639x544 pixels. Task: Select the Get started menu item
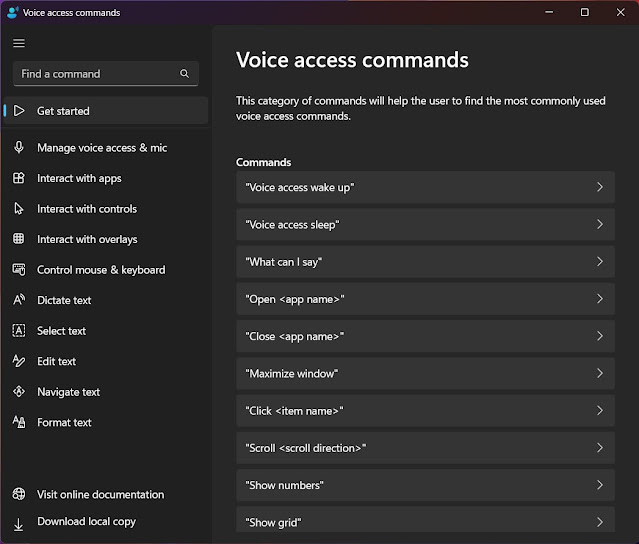[x=63, y=111]
